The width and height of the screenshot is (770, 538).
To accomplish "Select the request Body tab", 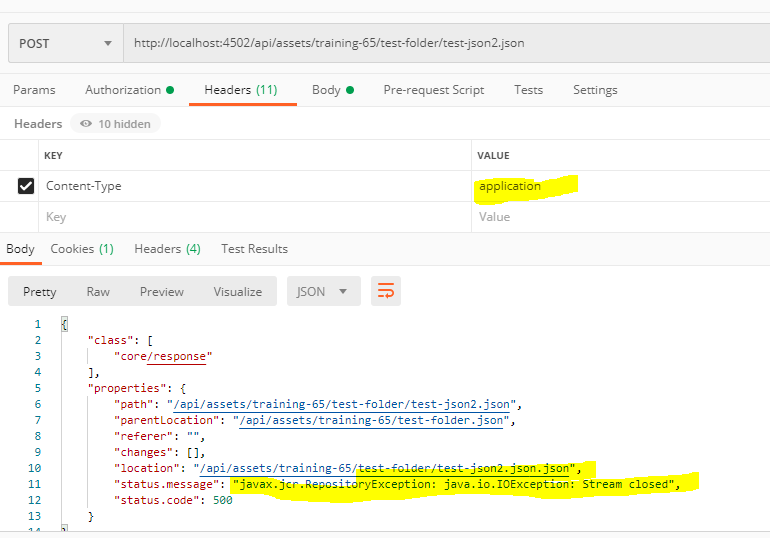I will [333, 90].
